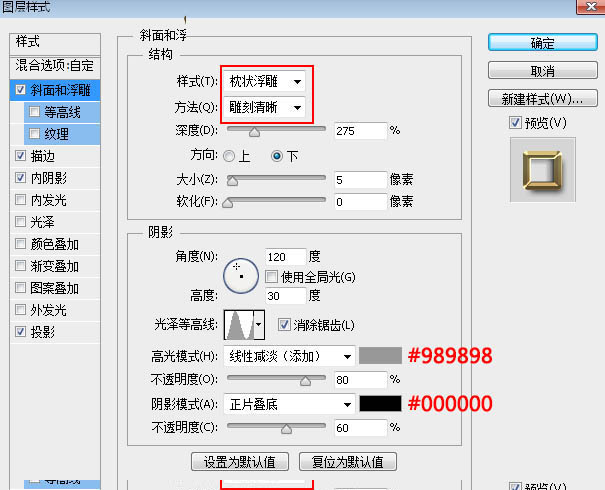Open the 内阴影 settings entry
The height and width of the screenshot is (490, 605).
tap(49, 178)
